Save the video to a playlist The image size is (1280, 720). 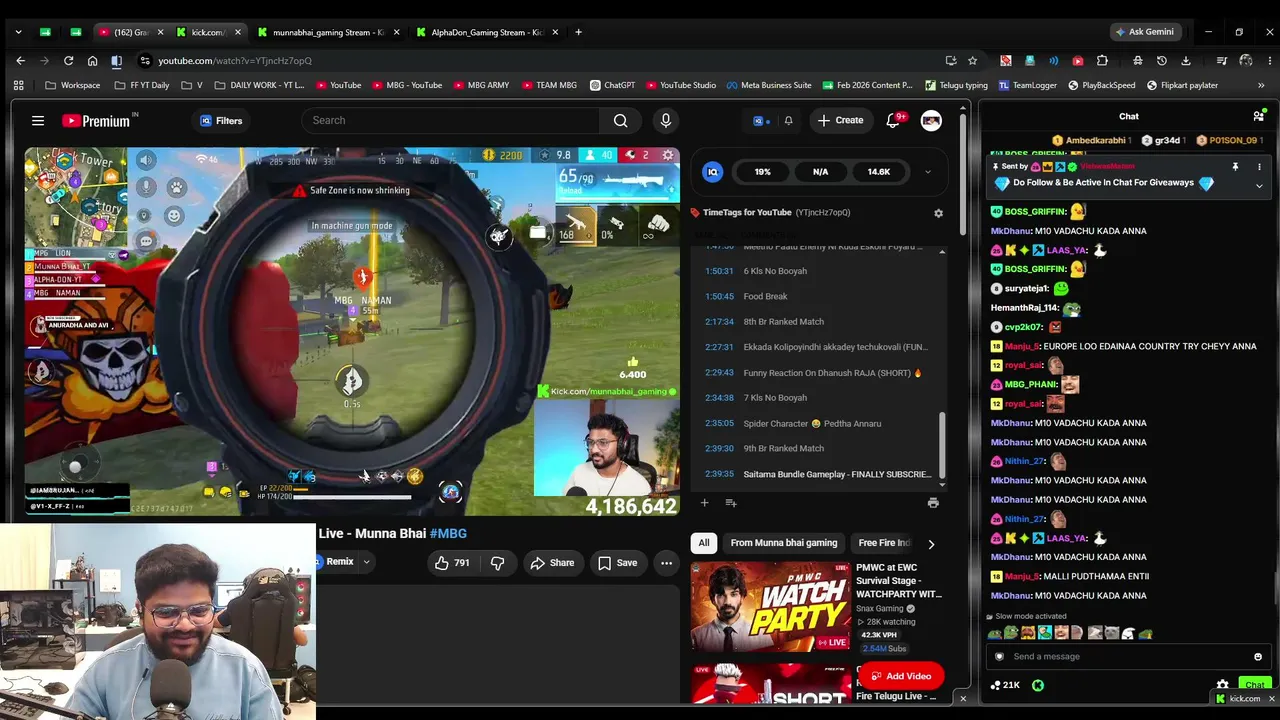(617, 563)
